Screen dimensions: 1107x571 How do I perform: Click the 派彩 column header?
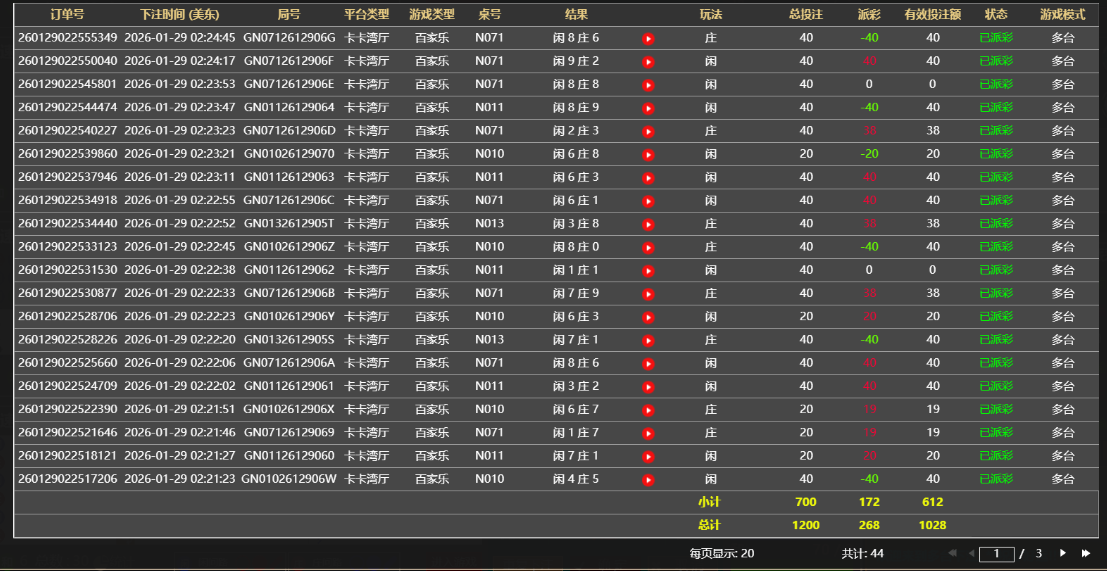click(869, 15)
